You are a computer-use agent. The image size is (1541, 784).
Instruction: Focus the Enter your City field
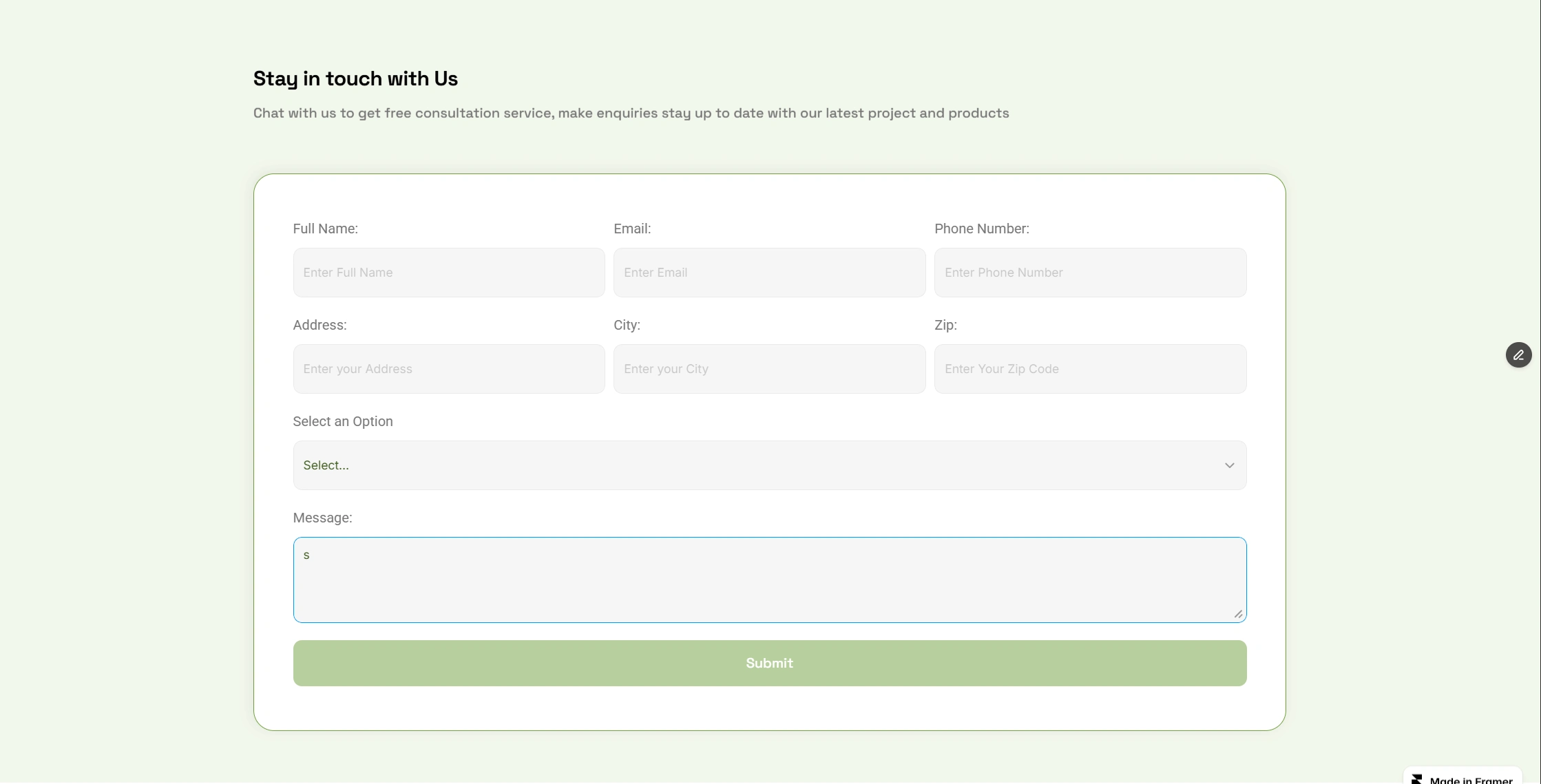tap(769, 369)
